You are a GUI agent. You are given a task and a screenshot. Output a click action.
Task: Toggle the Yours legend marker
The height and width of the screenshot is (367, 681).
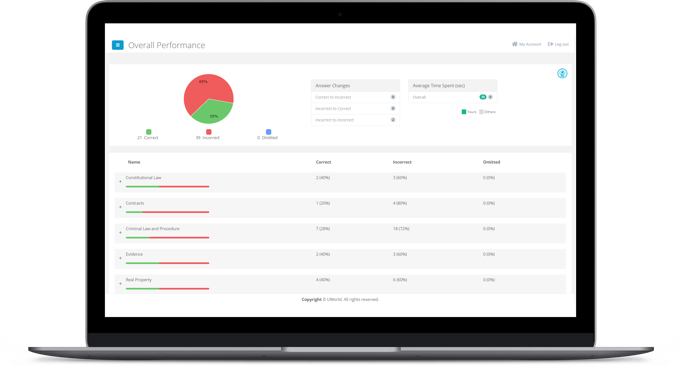click(464, 112)
